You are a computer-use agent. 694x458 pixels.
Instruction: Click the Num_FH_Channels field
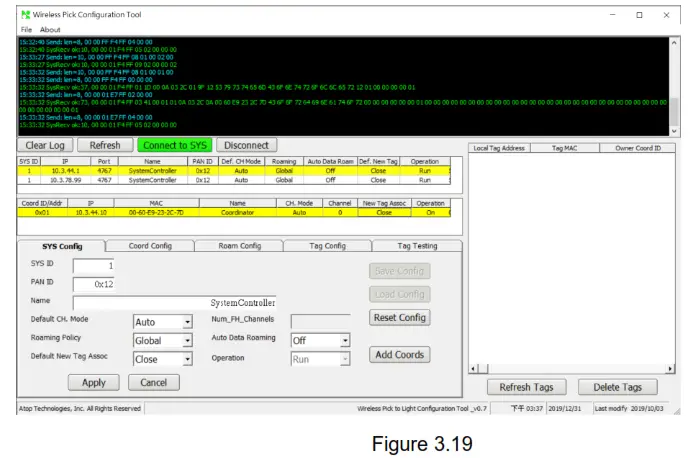(320, 321)
